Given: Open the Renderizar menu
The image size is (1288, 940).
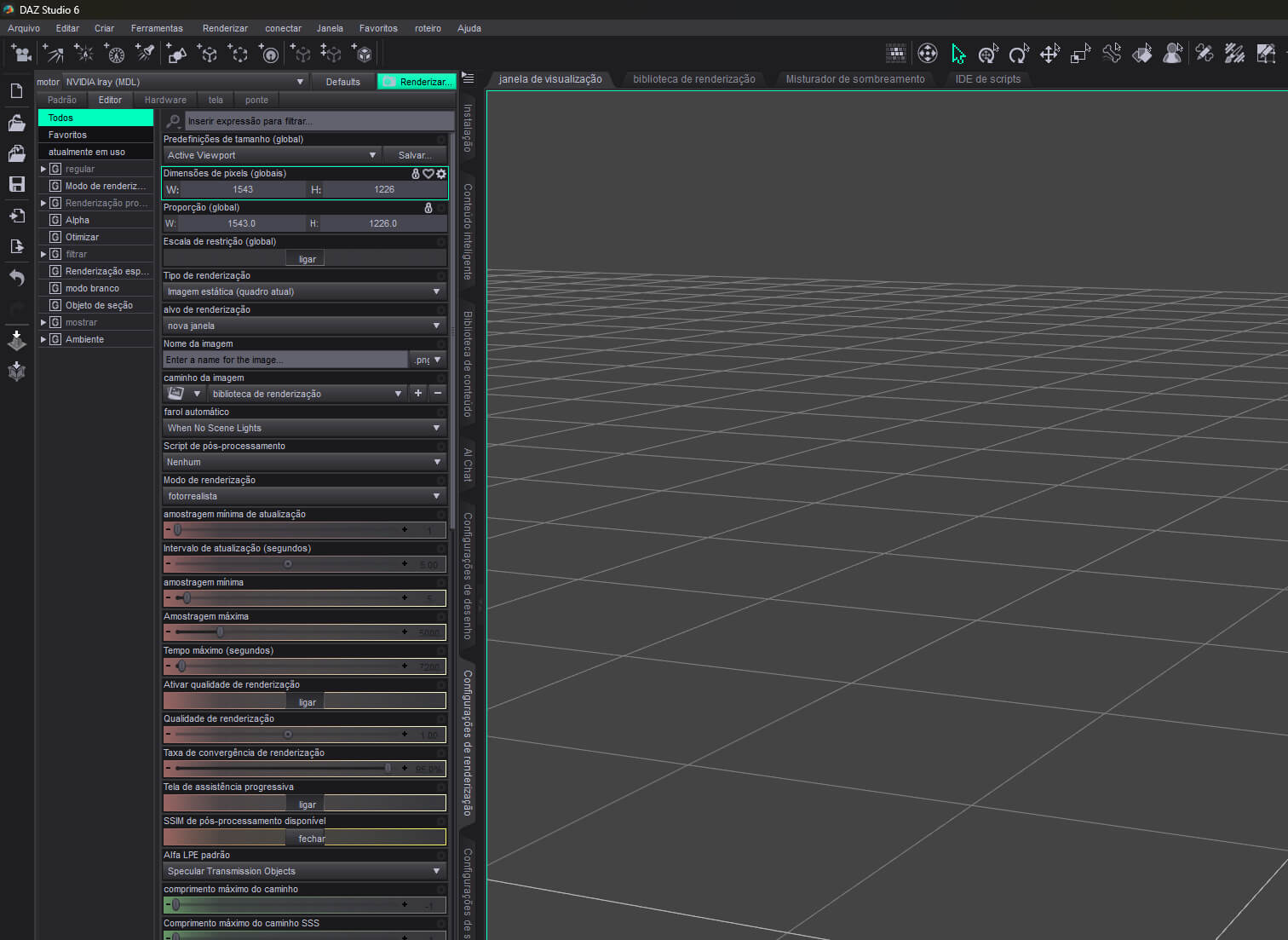Looking at the screenshot, I should coord(225,28).
